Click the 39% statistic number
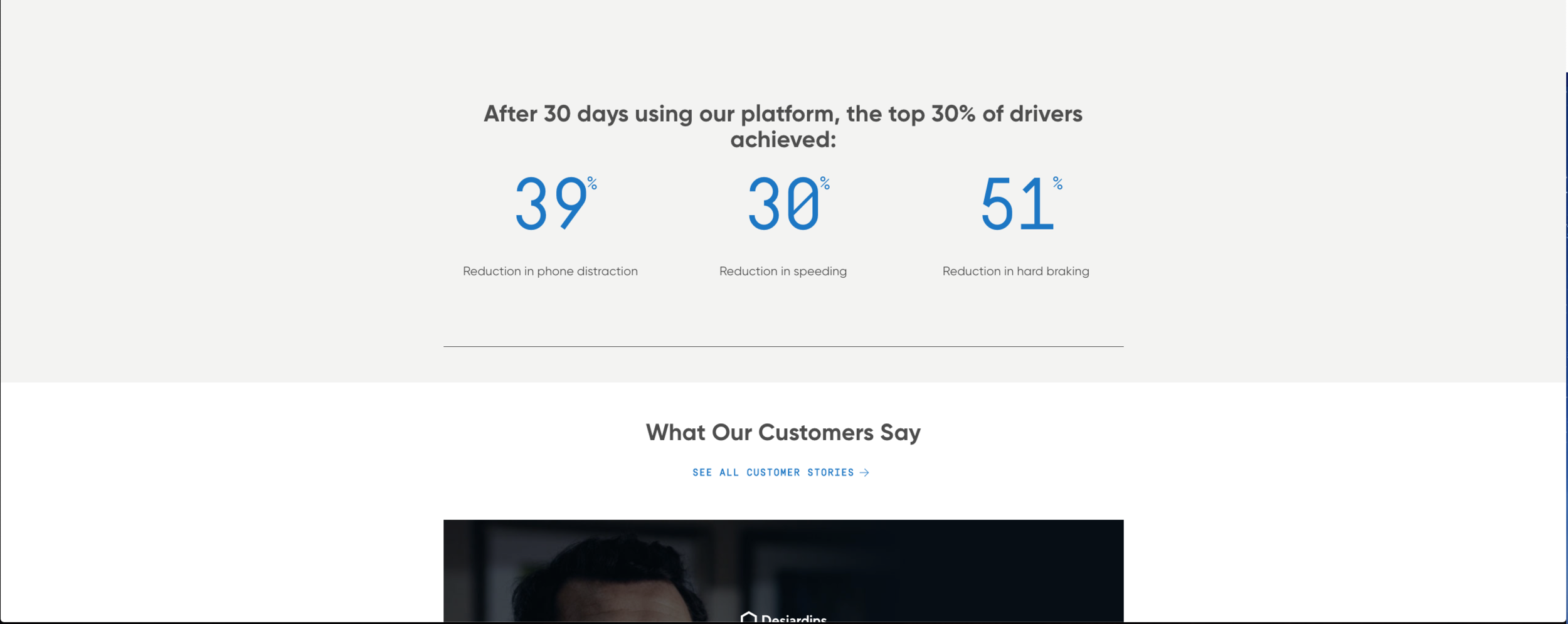Image resolution: width=1568 pixels, height=624 pixels. (556, 203)
